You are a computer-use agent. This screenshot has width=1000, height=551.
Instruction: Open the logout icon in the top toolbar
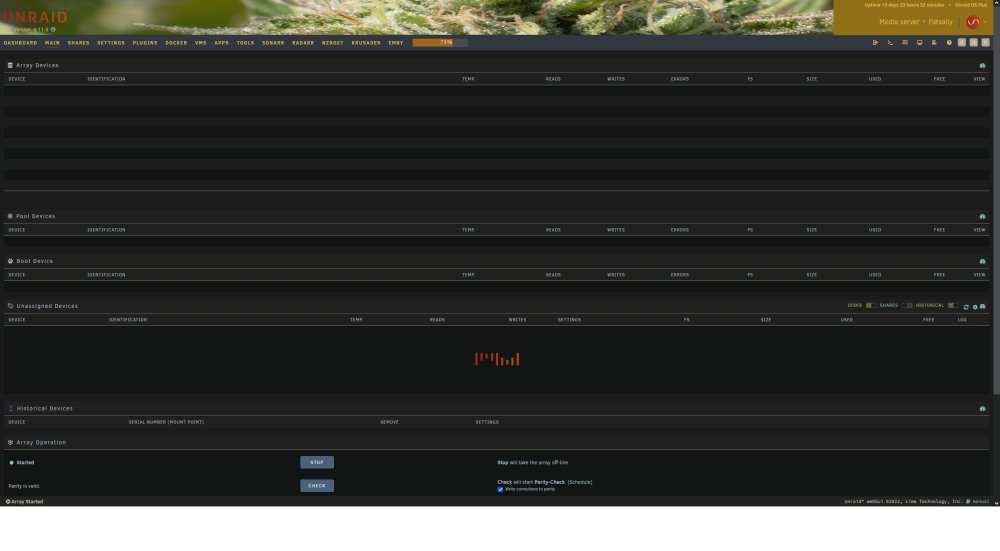click(875, 43)
